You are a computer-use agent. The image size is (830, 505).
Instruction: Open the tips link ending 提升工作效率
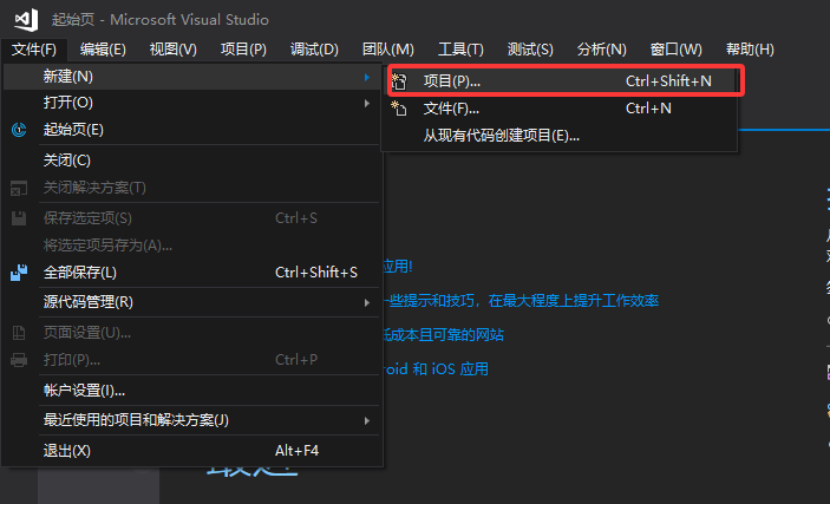point(521,301)
